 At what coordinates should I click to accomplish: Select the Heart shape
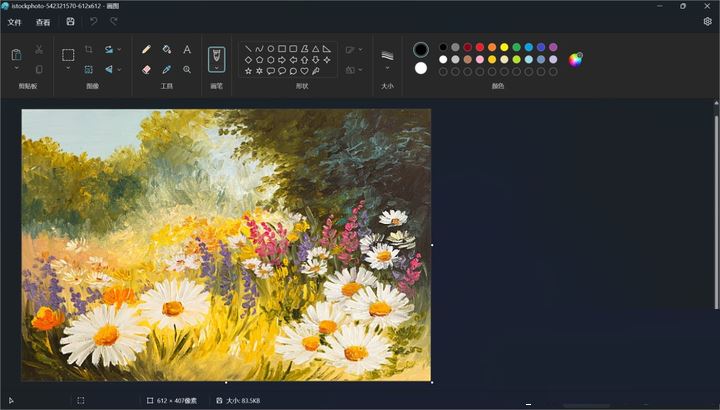tap(304, 71)
